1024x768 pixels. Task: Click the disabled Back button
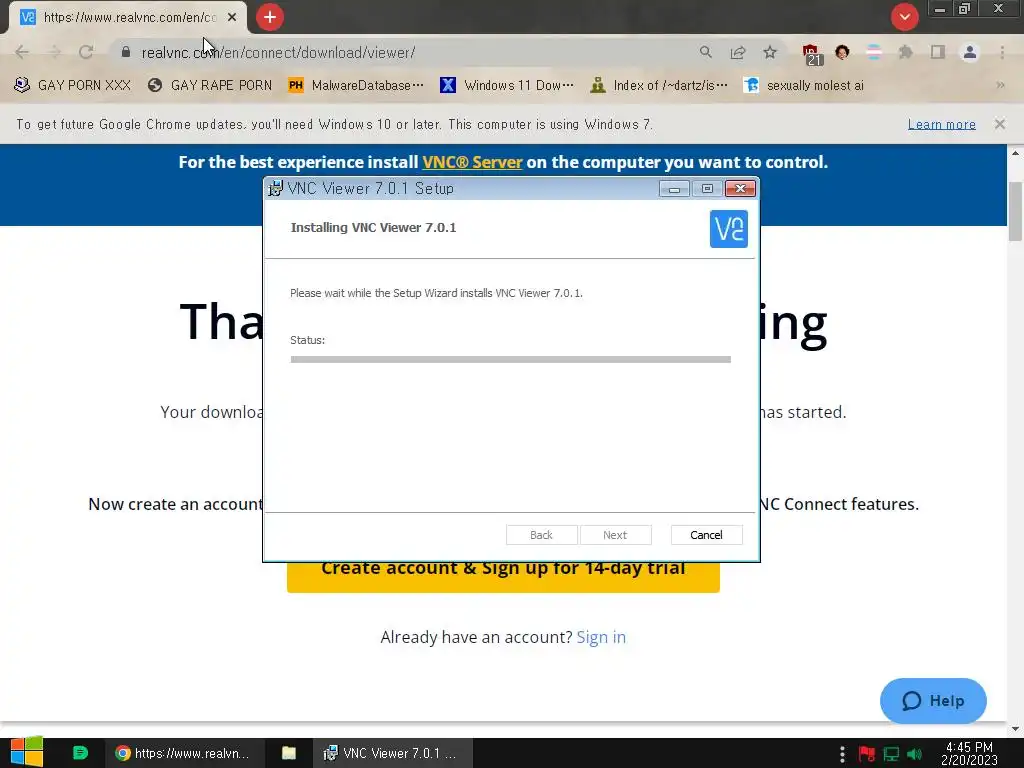[x=541, y=535]
